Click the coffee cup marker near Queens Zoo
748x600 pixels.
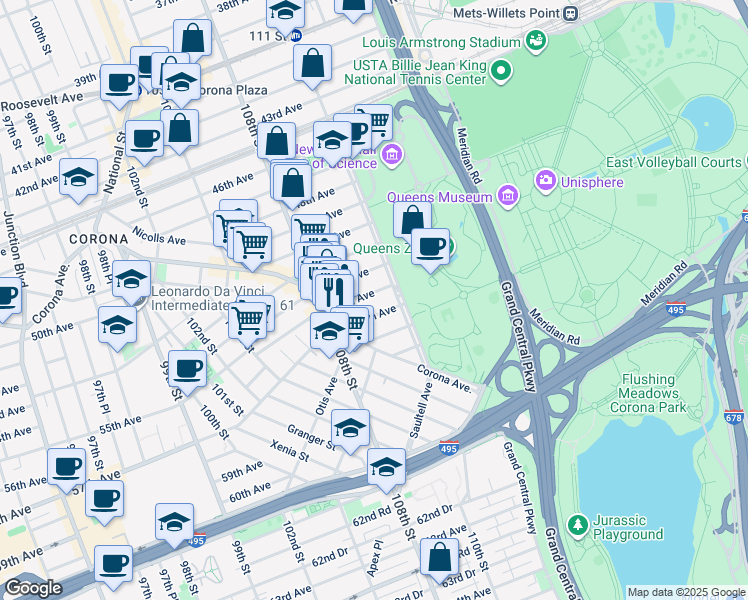[430, 247]
